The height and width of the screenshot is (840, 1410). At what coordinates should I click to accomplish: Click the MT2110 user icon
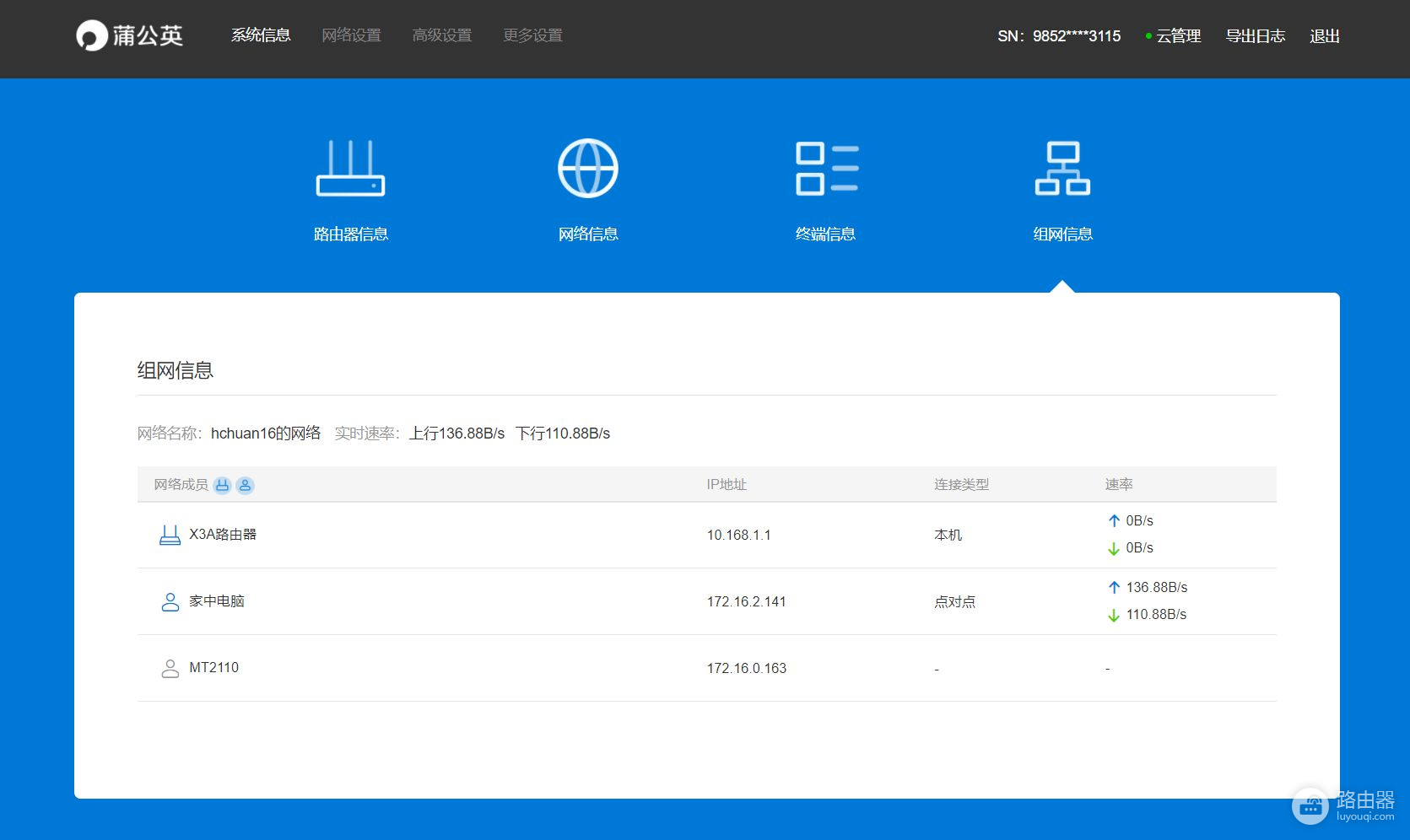pyautogui.click(x=170, y=668)
